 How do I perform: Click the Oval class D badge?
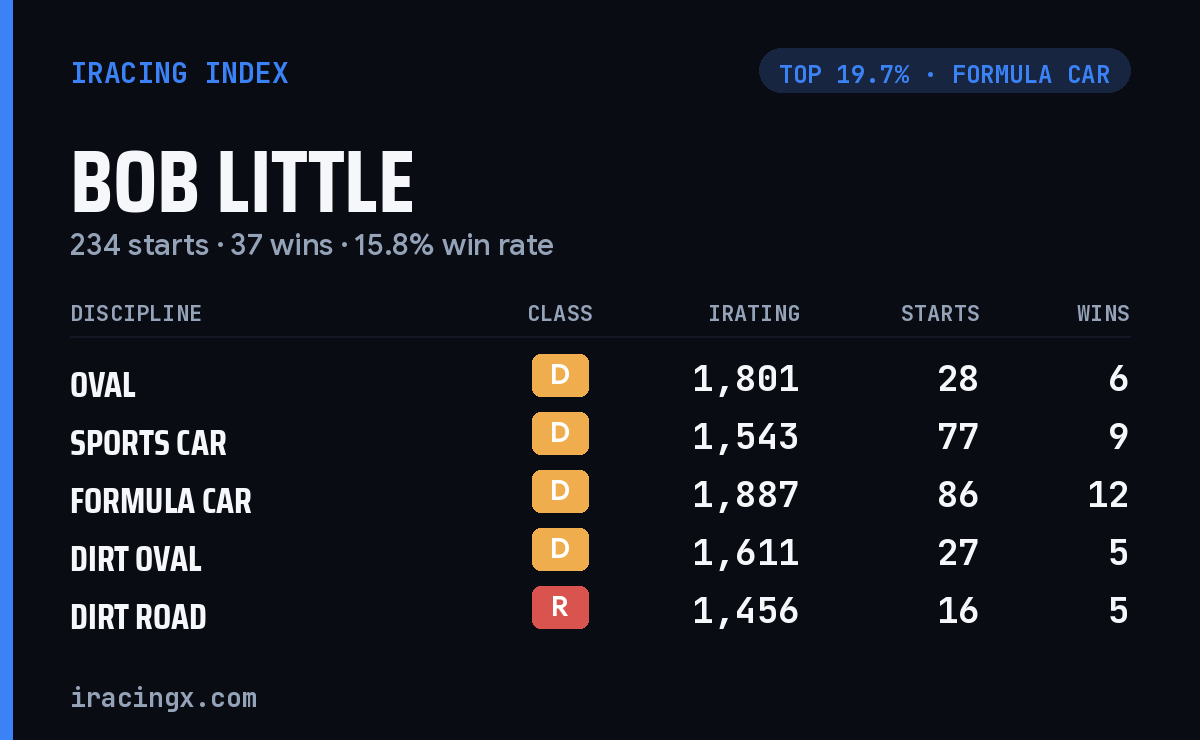pyautogui.click(x=560, y=376)
